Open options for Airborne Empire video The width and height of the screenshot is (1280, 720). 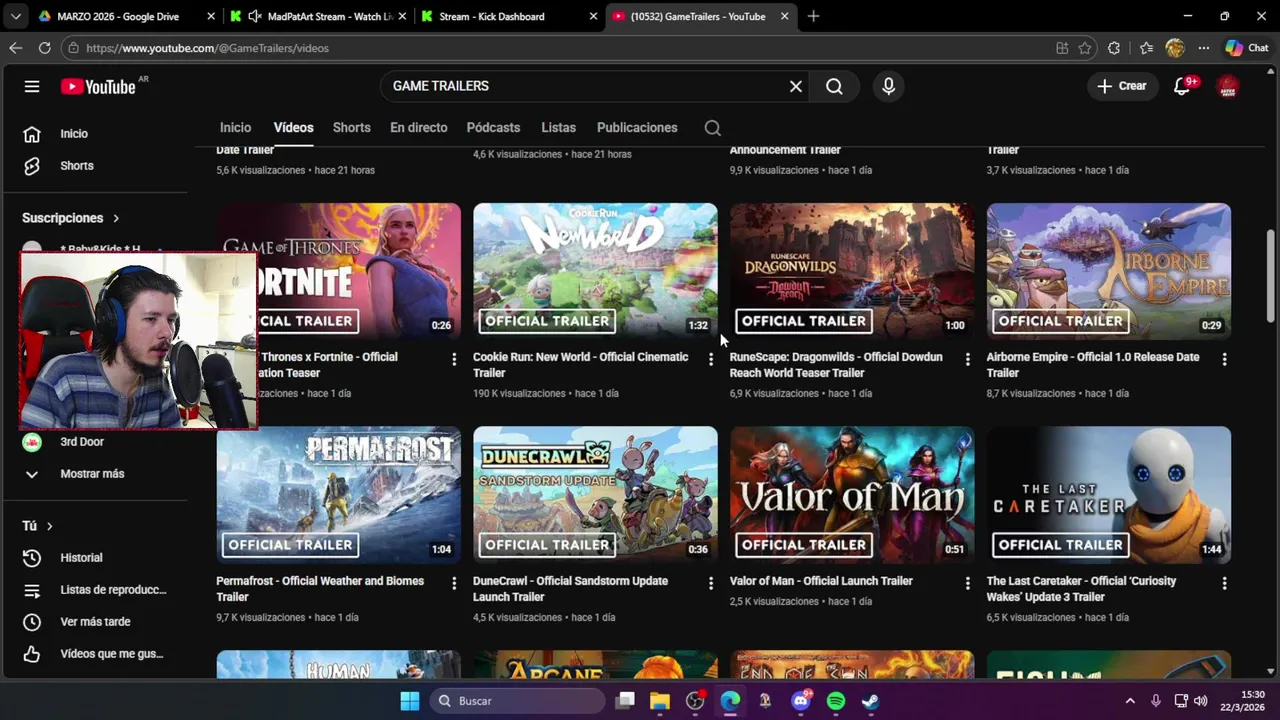[x=1224, y=359]
